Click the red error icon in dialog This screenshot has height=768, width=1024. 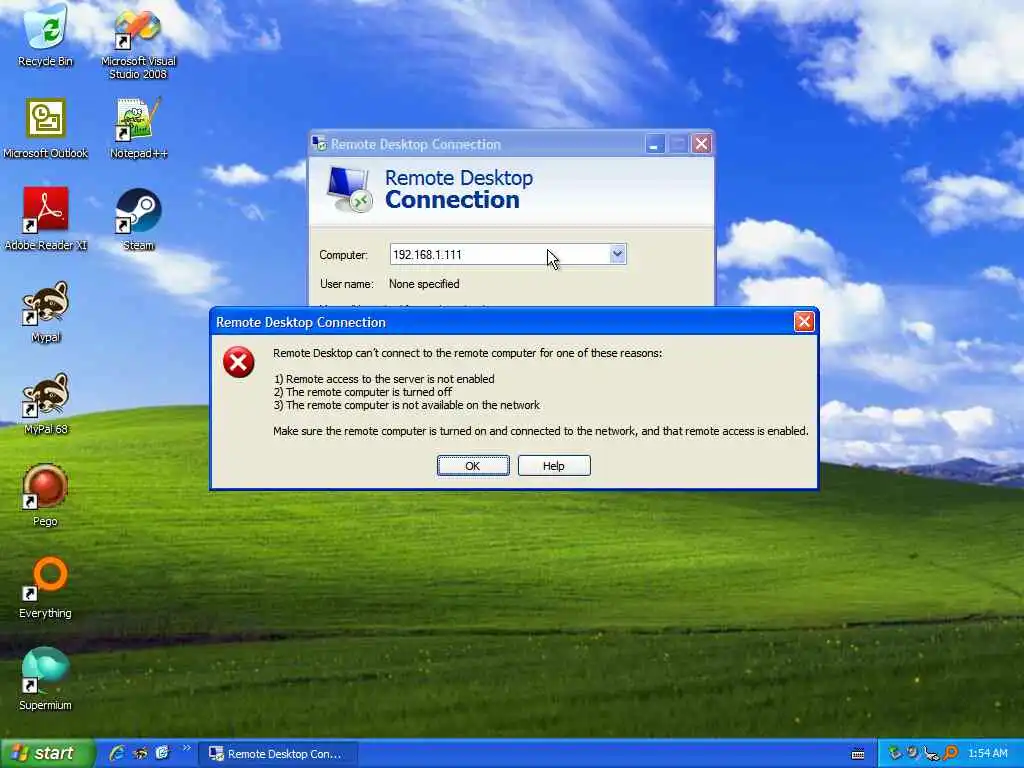pos(238,362)
